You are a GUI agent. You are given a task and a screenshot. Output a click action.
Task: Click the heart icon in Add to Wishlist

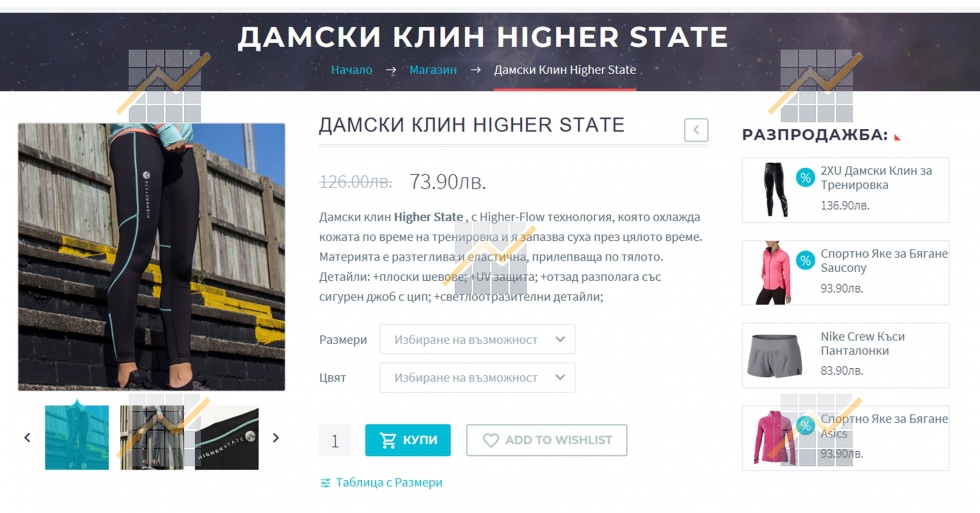point(491,441)
